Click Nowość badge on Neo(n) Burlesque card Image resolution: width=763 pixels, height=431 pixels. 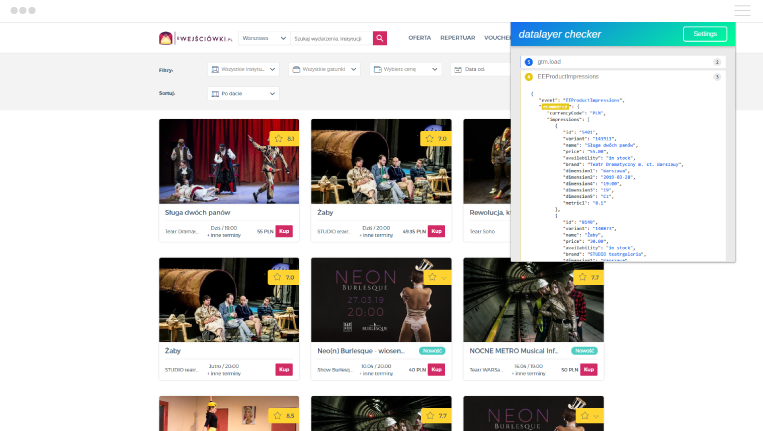432,351
